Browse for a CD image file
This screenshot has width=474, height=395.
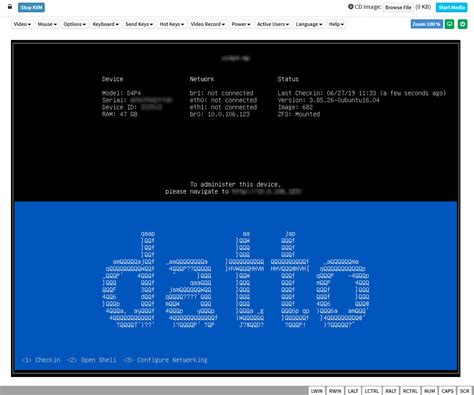398,7
